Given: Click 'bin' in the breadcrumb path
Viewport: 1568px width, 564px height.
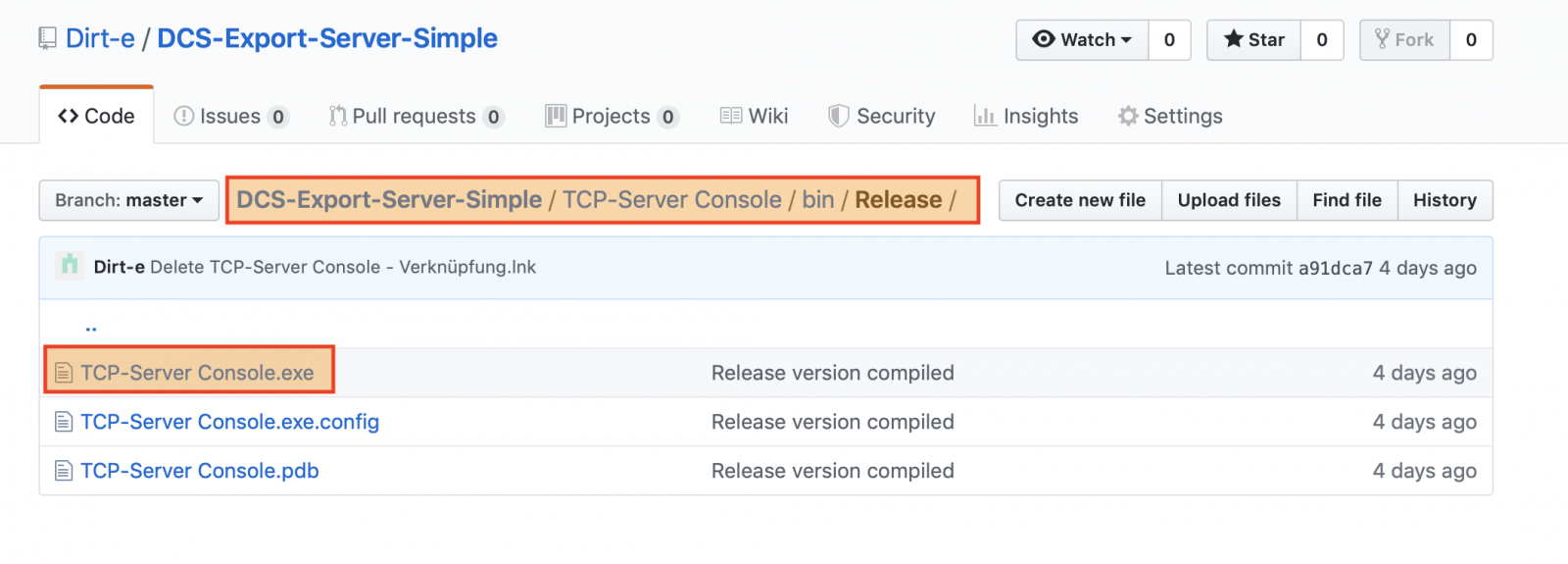Looking at the screenshot, I should point(817,200).
